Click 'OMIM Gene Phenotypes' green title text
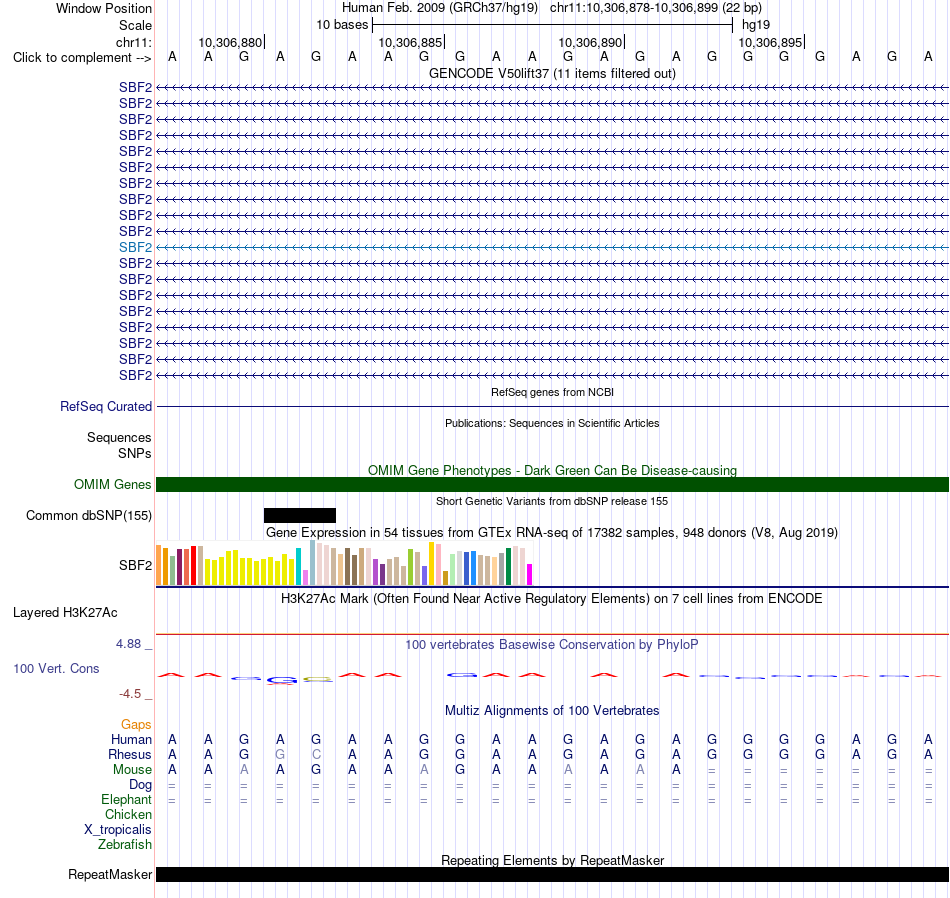Viewport: 950px width, 898px height. coord(552,470)
